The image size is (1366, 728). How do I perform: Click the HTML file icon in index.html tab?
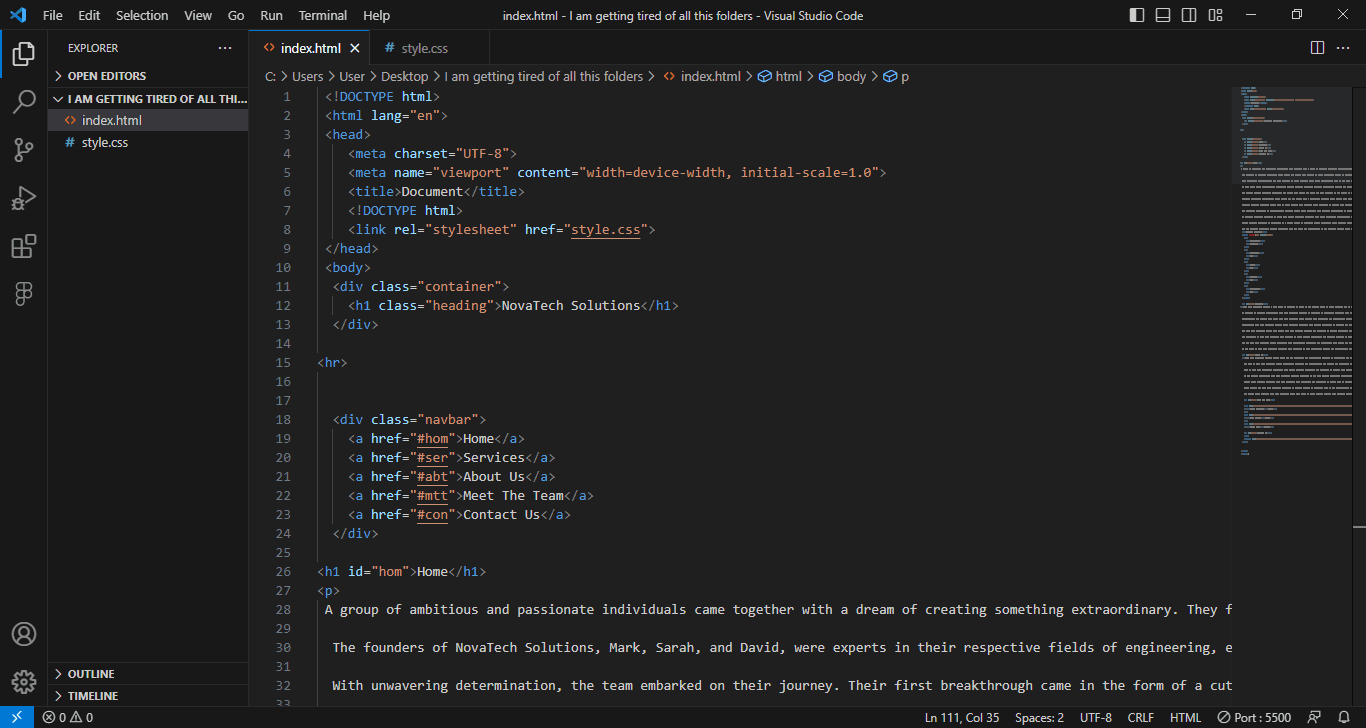point(268,48)
